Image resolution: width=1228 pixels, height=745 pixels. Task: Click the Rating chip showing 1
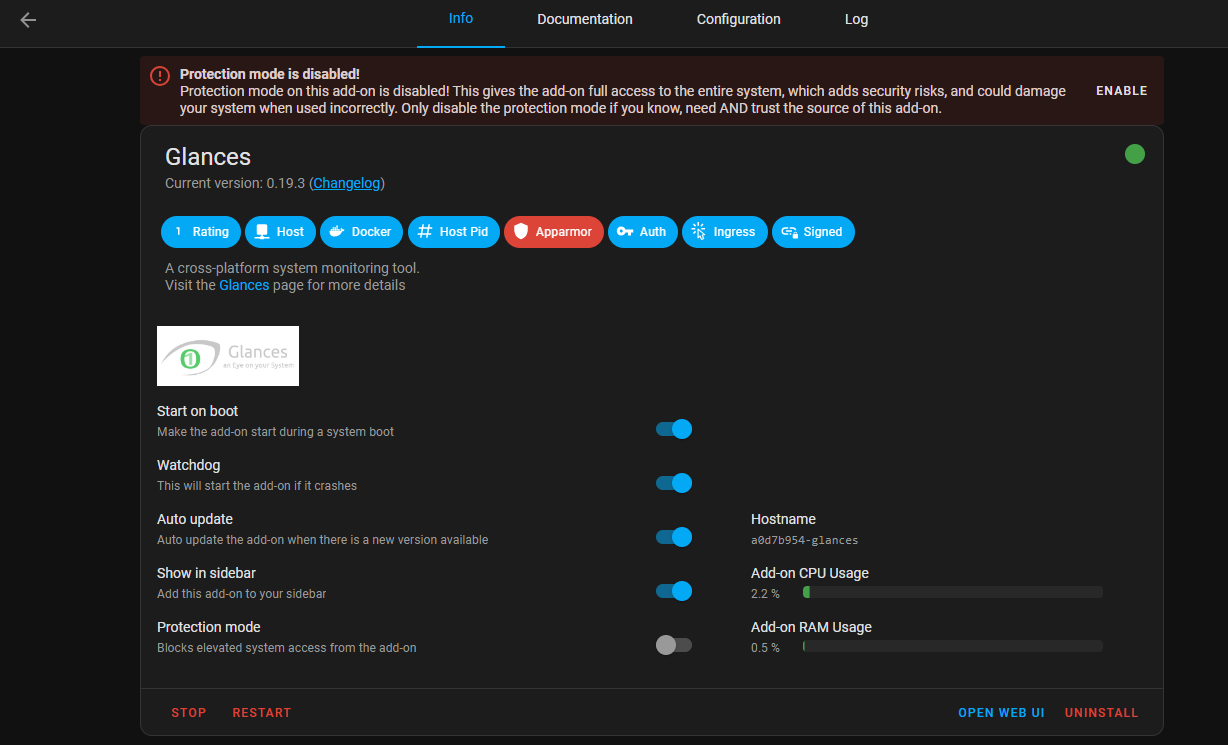coord(200,231)
